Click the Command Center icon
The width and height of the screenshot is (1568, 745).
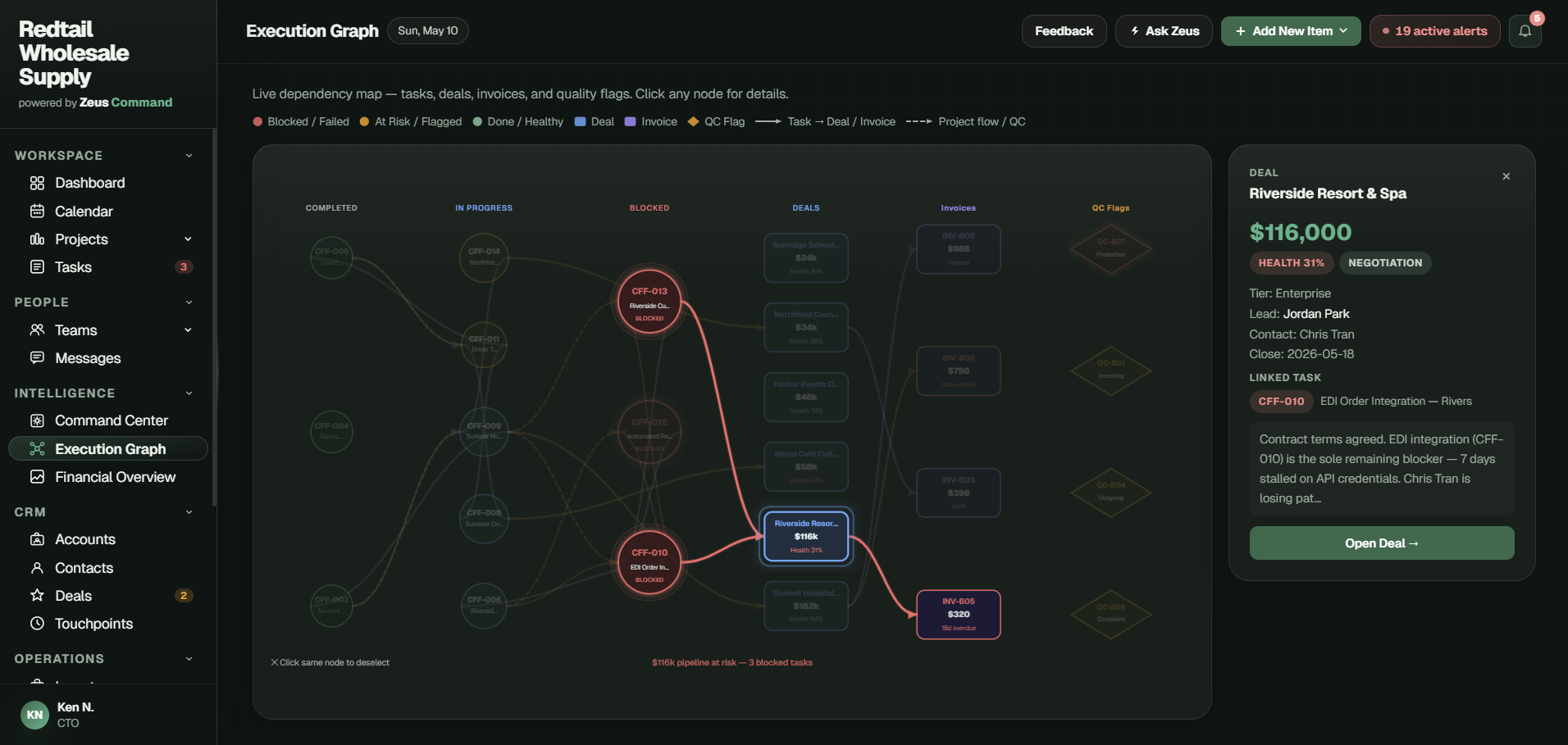[37, 420]
